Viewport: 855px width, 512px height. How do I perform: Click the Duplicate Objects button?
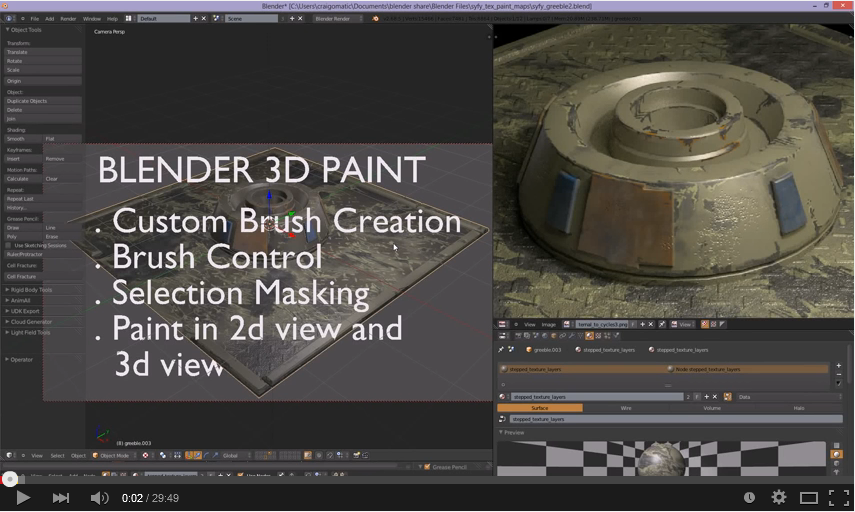(x=43, y=101)
